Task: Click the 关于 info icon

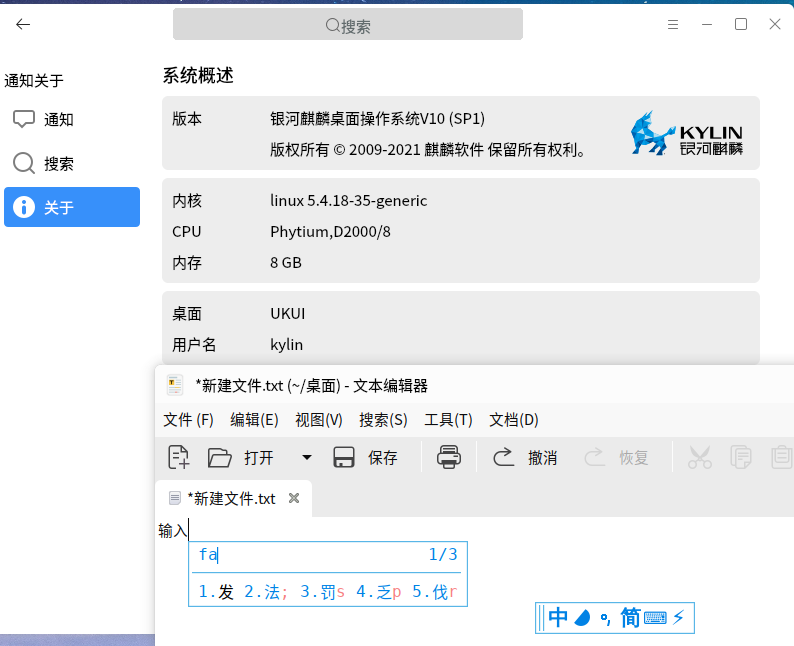Action: (x=24, y=207)
